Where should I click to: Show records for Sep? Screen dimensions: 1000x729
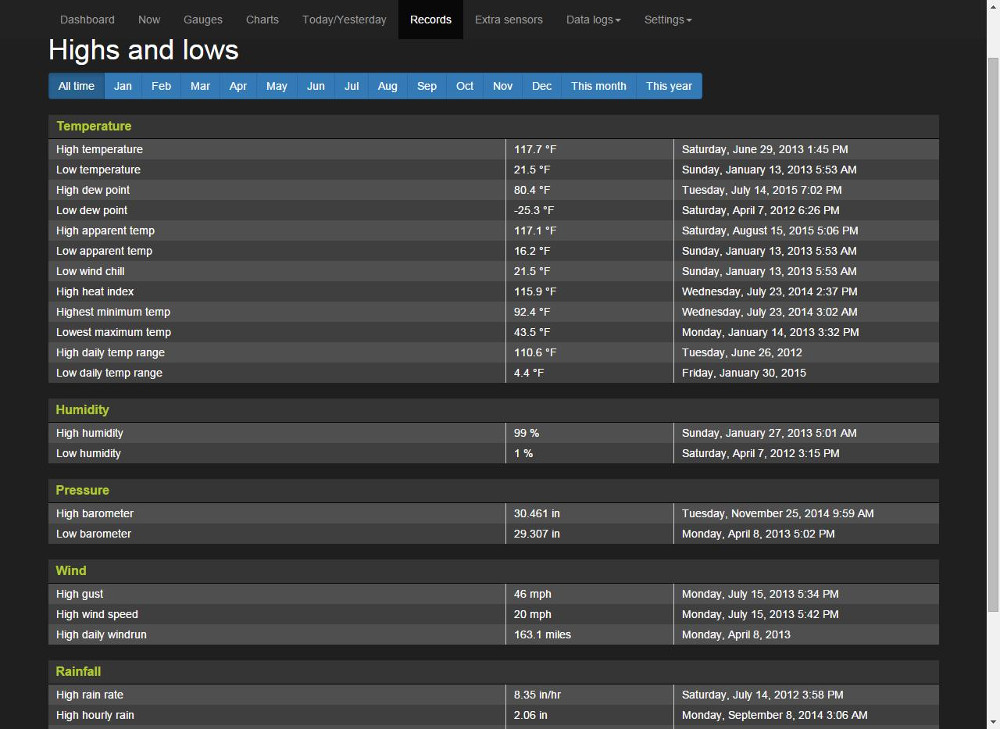(427, 86)
